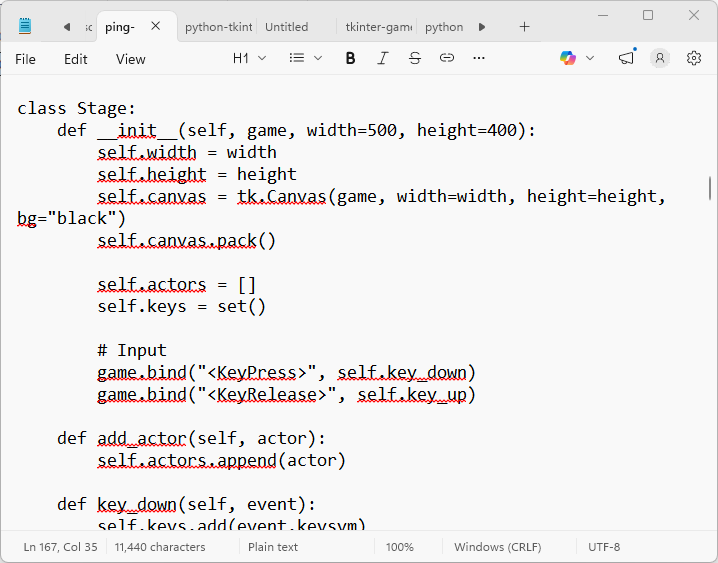Close the ping- tab
Screen dimensions: 718x563
pos(156,26)
